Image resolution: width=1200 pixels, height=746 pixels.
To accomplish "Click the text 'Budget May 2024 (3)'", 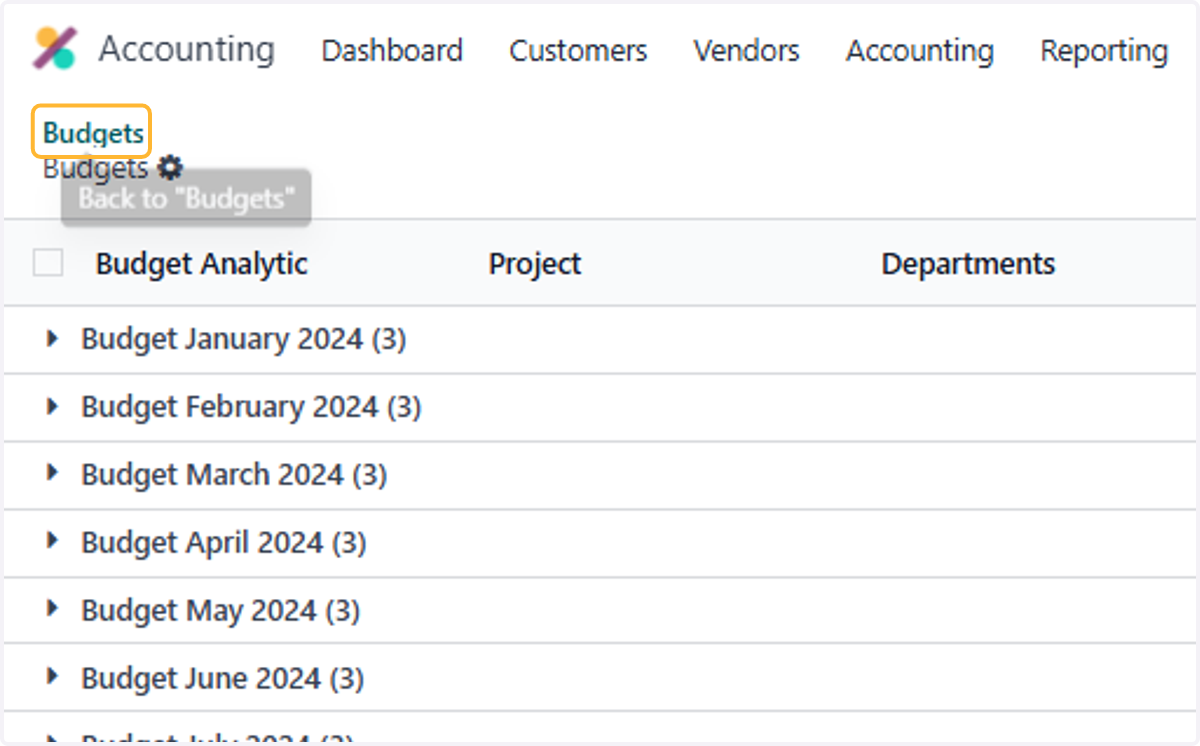I will pos(220,610).
